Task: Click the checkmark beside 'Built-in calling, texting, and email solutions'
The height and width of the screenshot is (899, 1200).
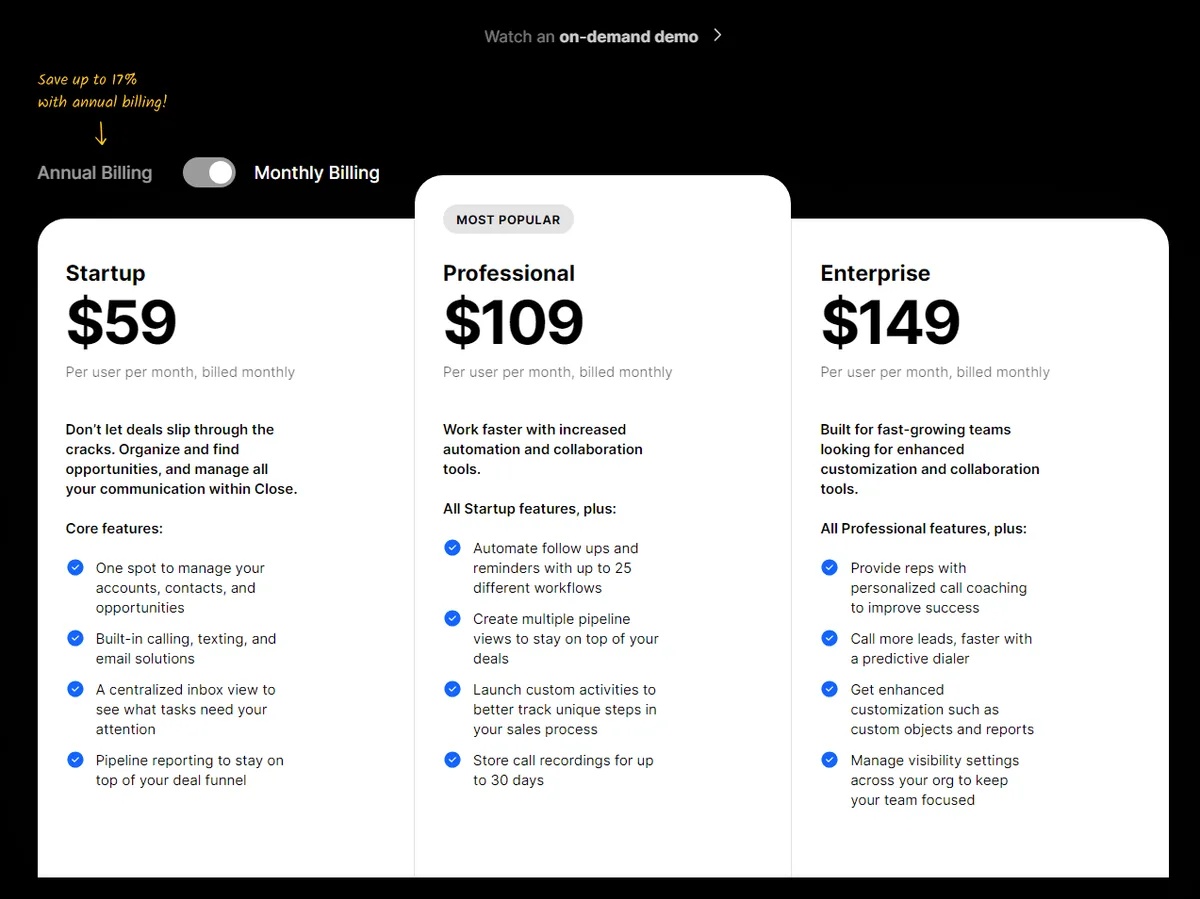Action: [x=75, y=637]
